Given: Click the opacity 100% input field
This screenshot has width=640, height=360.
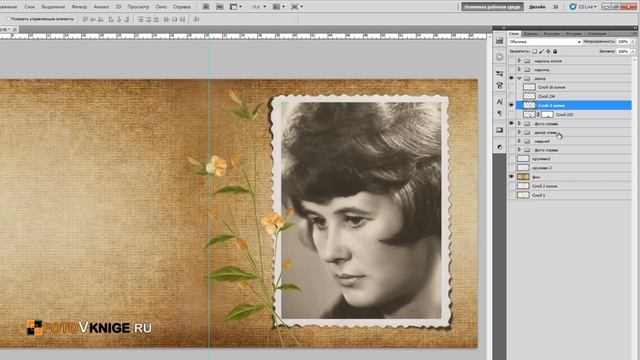Looking at the screenshot, I should pos(623,42).
